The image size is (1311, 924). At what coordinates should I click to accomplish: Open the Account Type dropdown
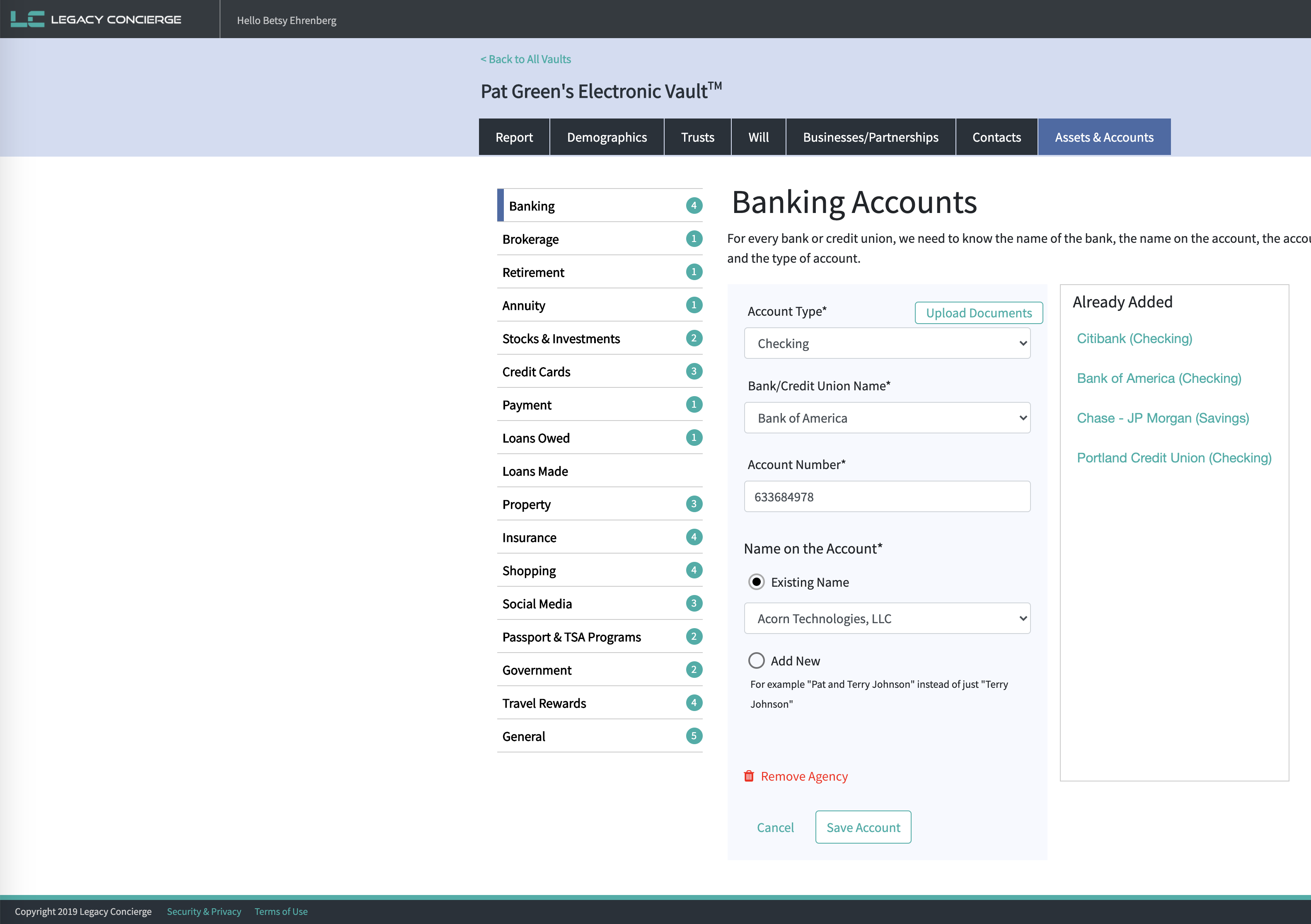click(887, 343)
